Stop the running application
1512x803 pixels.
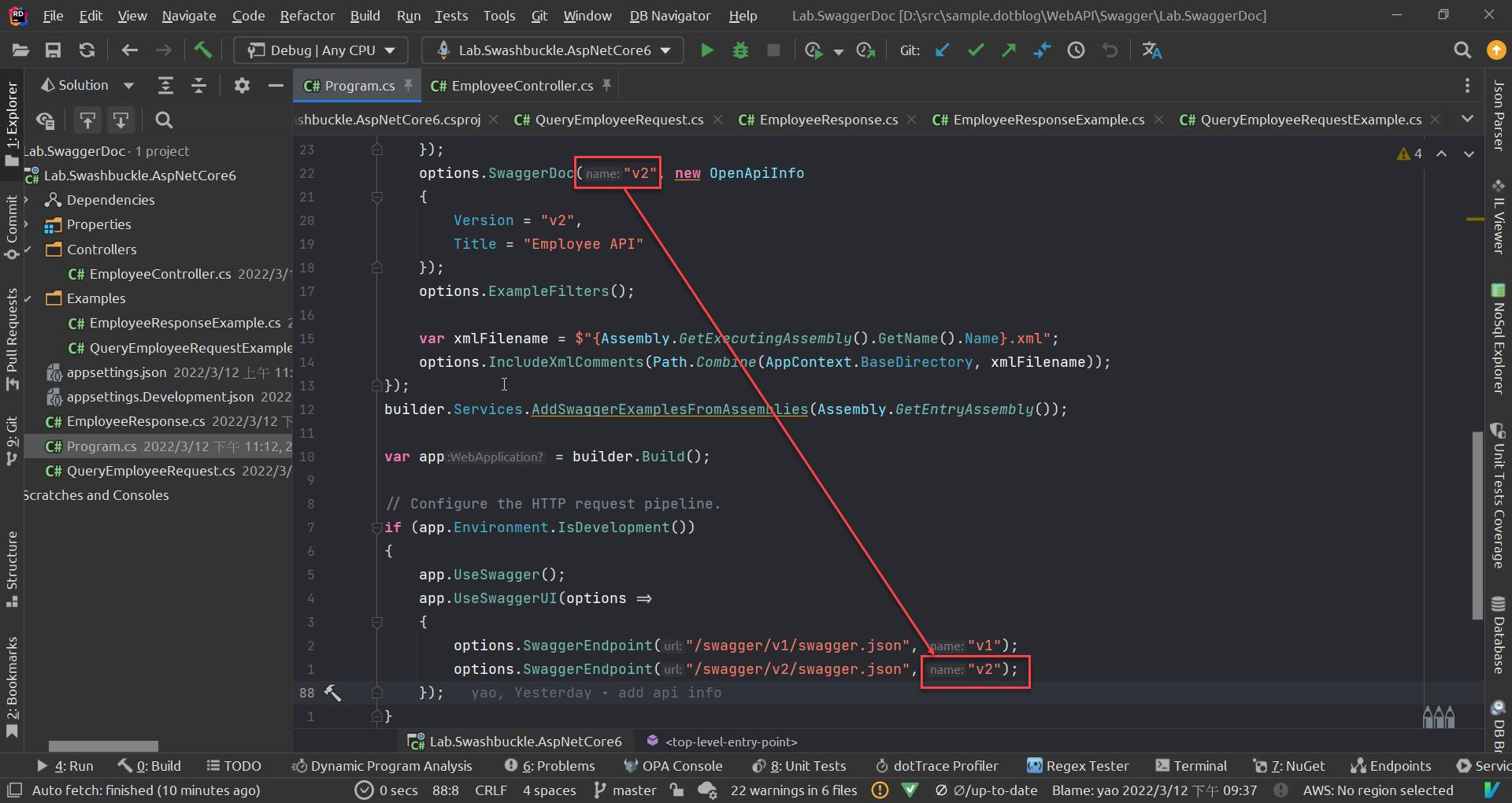773,50
